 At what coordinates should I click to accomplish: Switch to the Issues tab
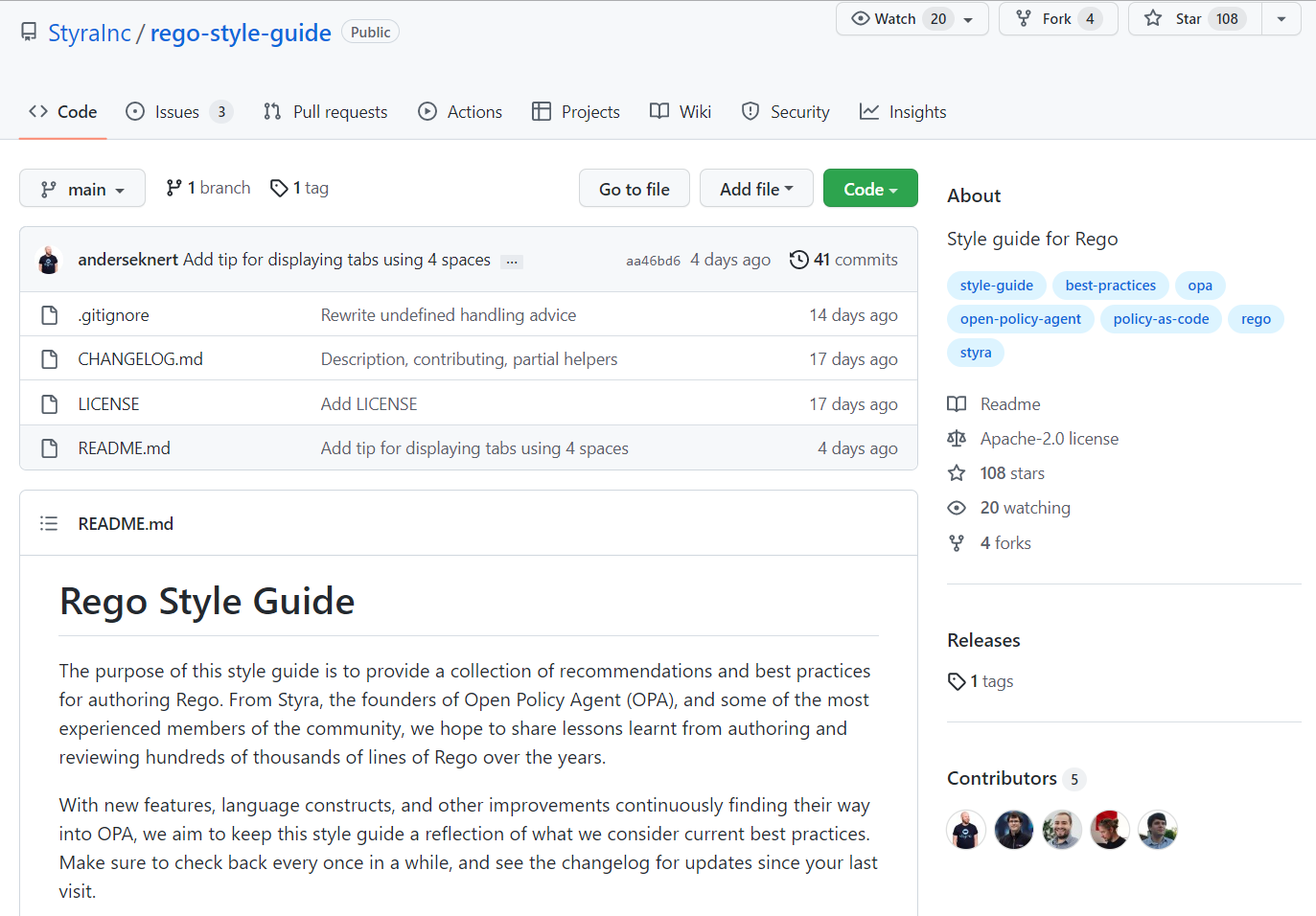179,112
